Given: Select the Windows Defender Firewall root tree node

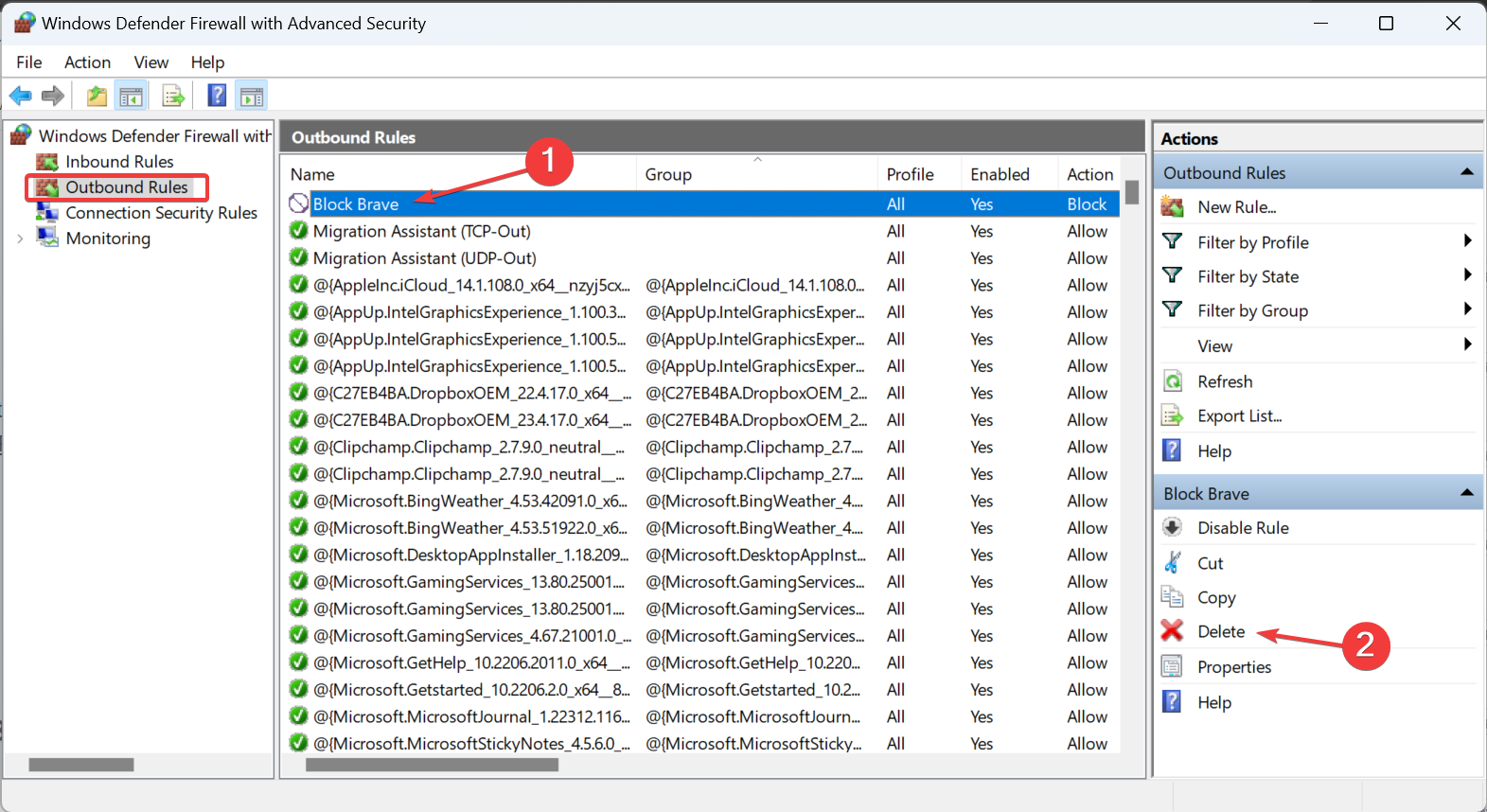Looking at the screenshot, I should [x=154, y=136].
